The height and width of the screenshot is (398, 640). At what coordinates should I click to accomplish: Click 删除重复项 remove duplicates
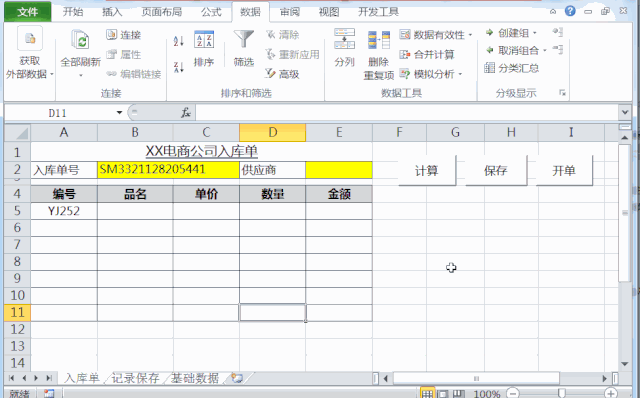(378, 55)
